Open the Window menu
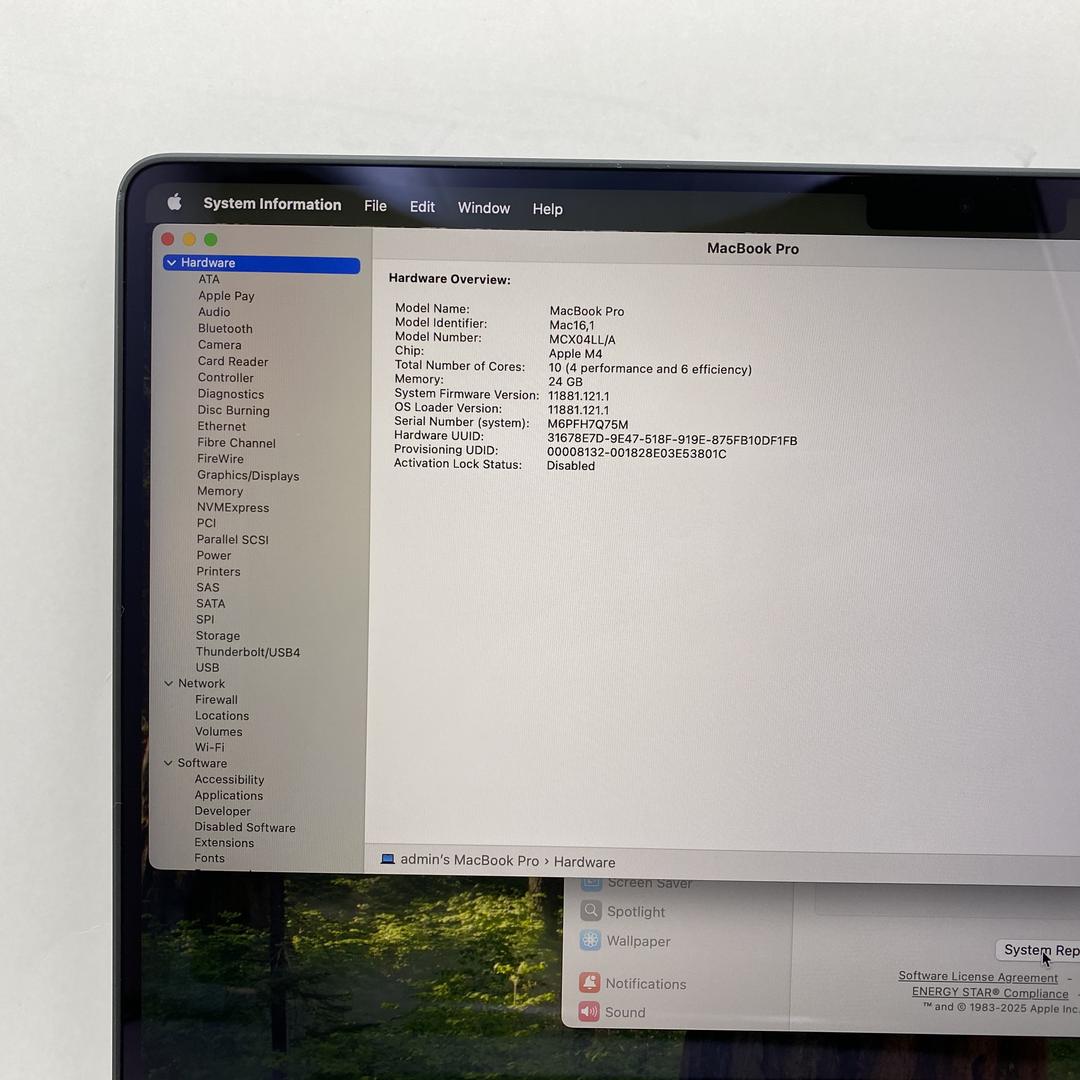Image resolution: width=1080 pixels, height=1080 pixels. 484,208
